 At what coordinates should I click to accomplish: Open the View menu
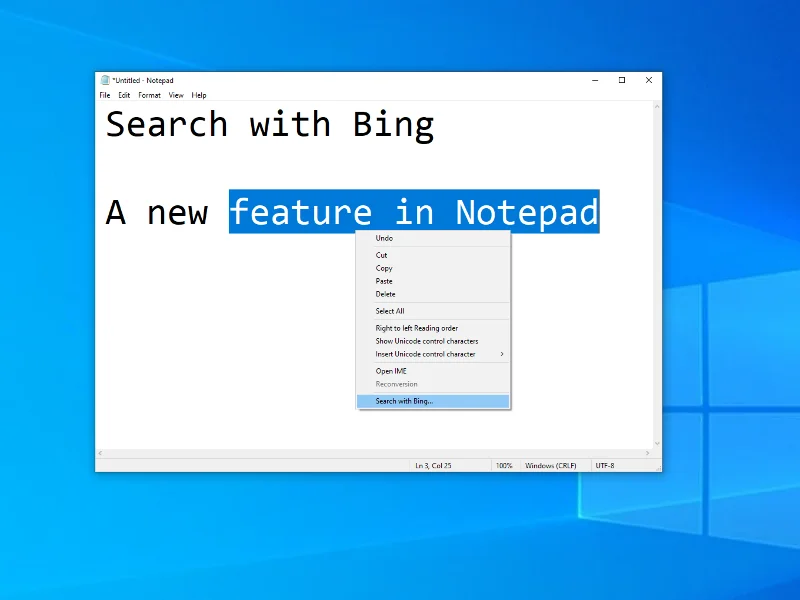tap(176, 95)
